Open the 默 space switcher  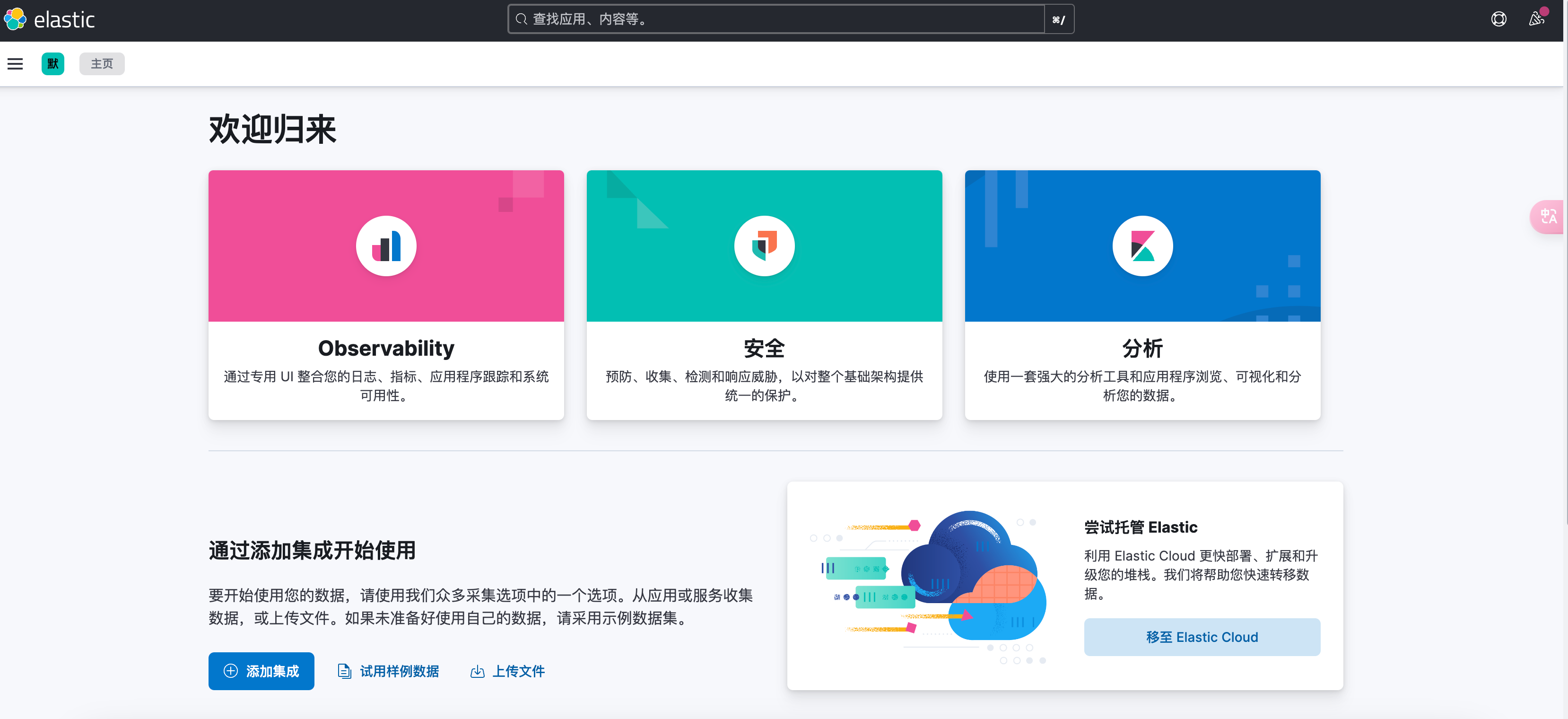click(x=53, y=63)
